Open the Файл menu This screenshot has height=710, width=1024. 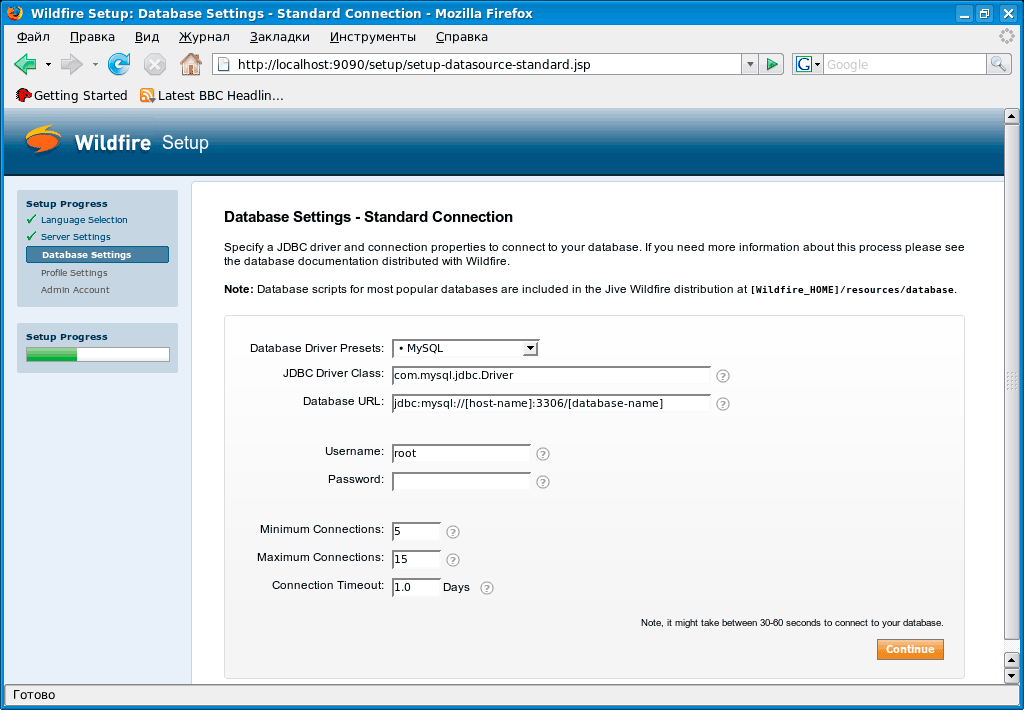click(33, 37)
